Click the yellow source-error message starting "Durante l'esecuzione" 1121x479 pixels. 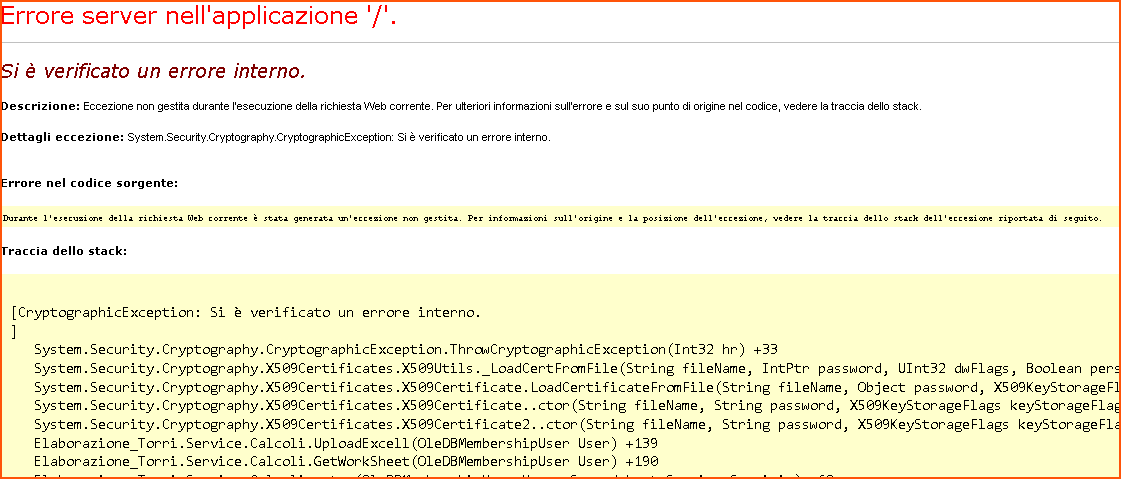pos(552,217)
